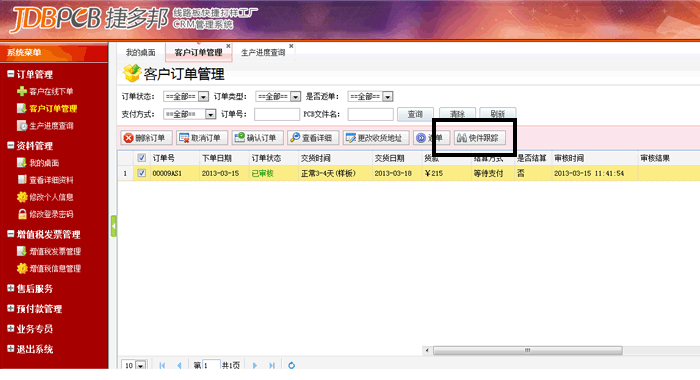Switch to the 我的桌面 tab

[141, 53]
